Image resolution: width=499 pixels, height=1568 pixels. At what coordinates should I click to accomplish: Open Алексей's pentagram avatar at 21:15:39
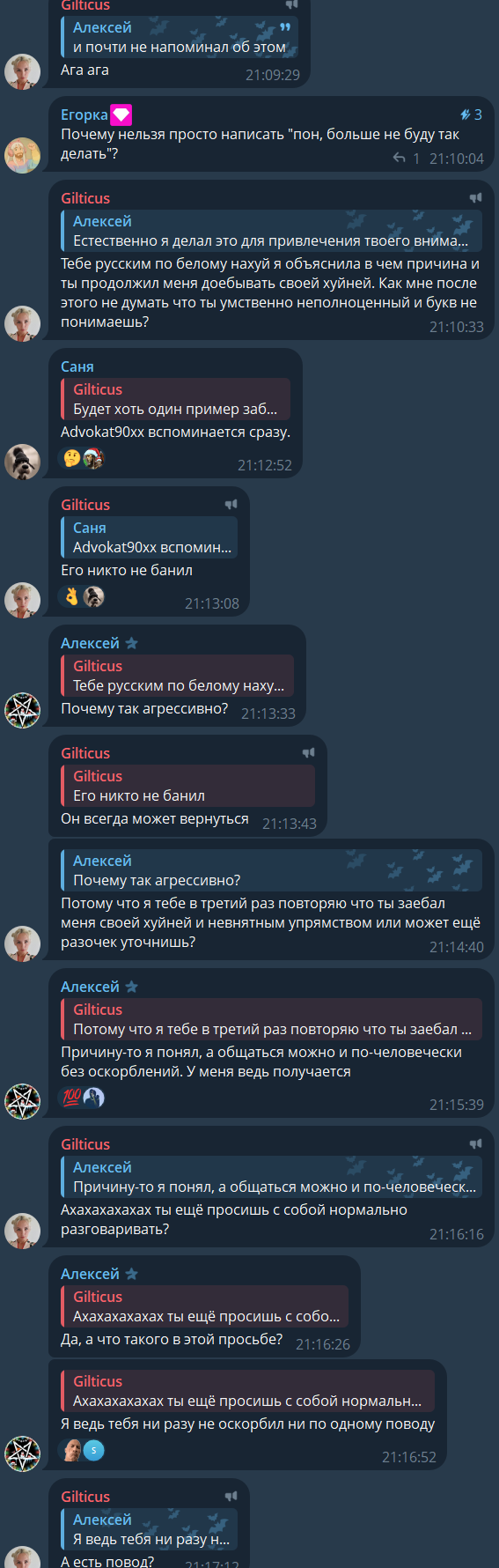pos(22,1101)
